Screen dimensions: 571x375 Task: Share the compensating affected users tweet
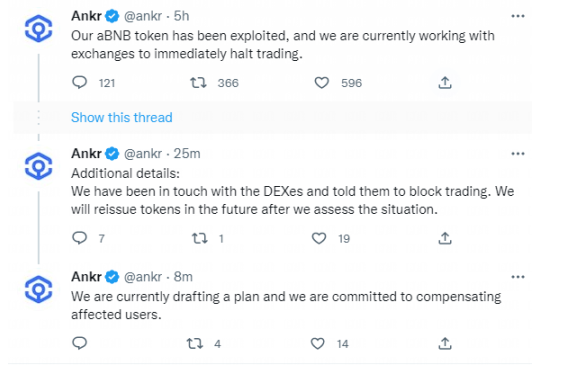(x=445, y=343)
